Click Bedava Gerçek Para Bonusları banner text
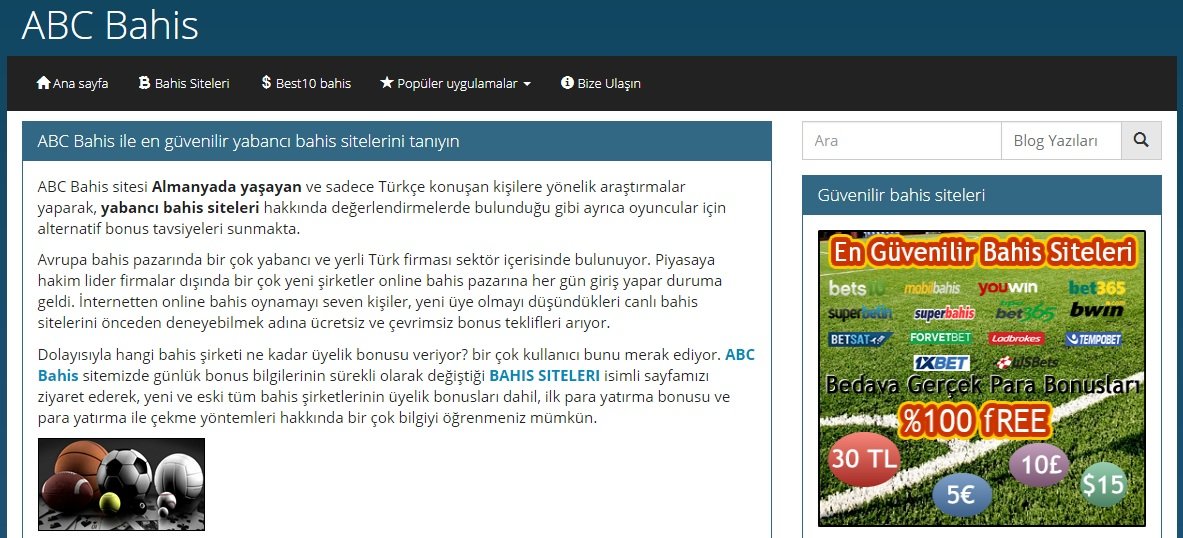The height and width of the screenshot is (538, 1183). click(982, 386)
